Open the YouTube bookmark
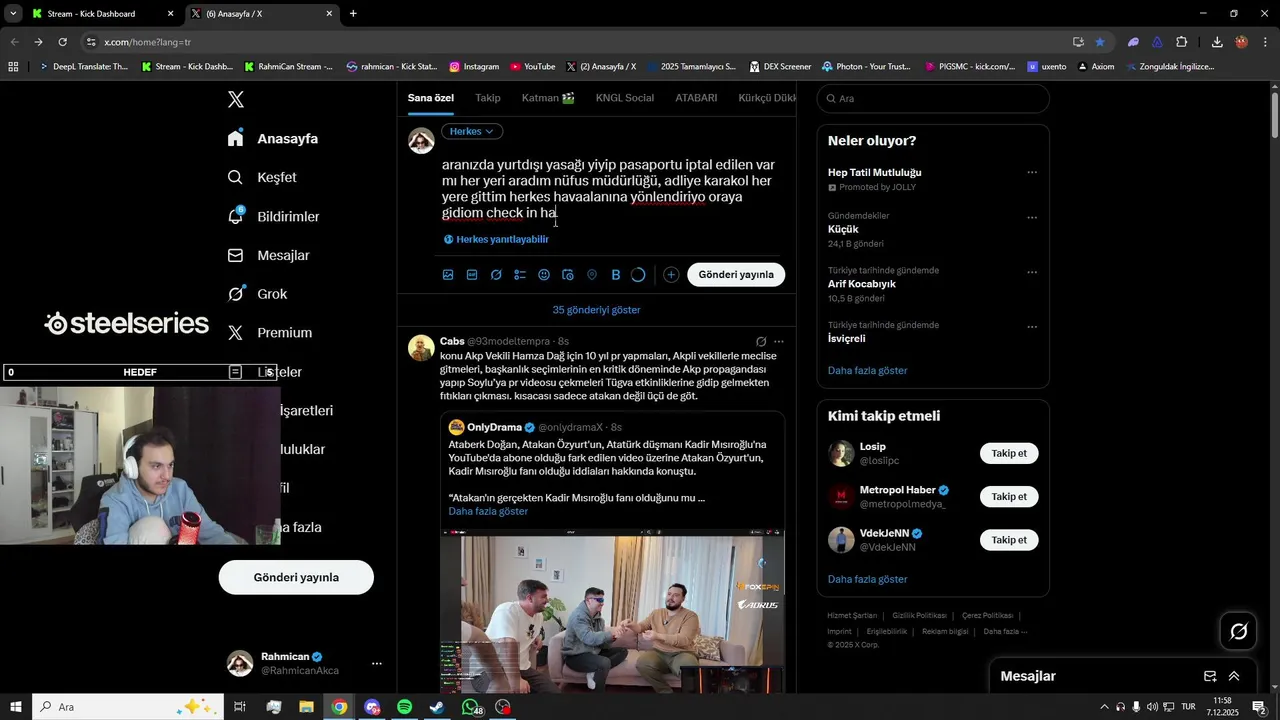The height and width of the screenshot is (720, 1280). pyautogui.click(x=532, y=67)
